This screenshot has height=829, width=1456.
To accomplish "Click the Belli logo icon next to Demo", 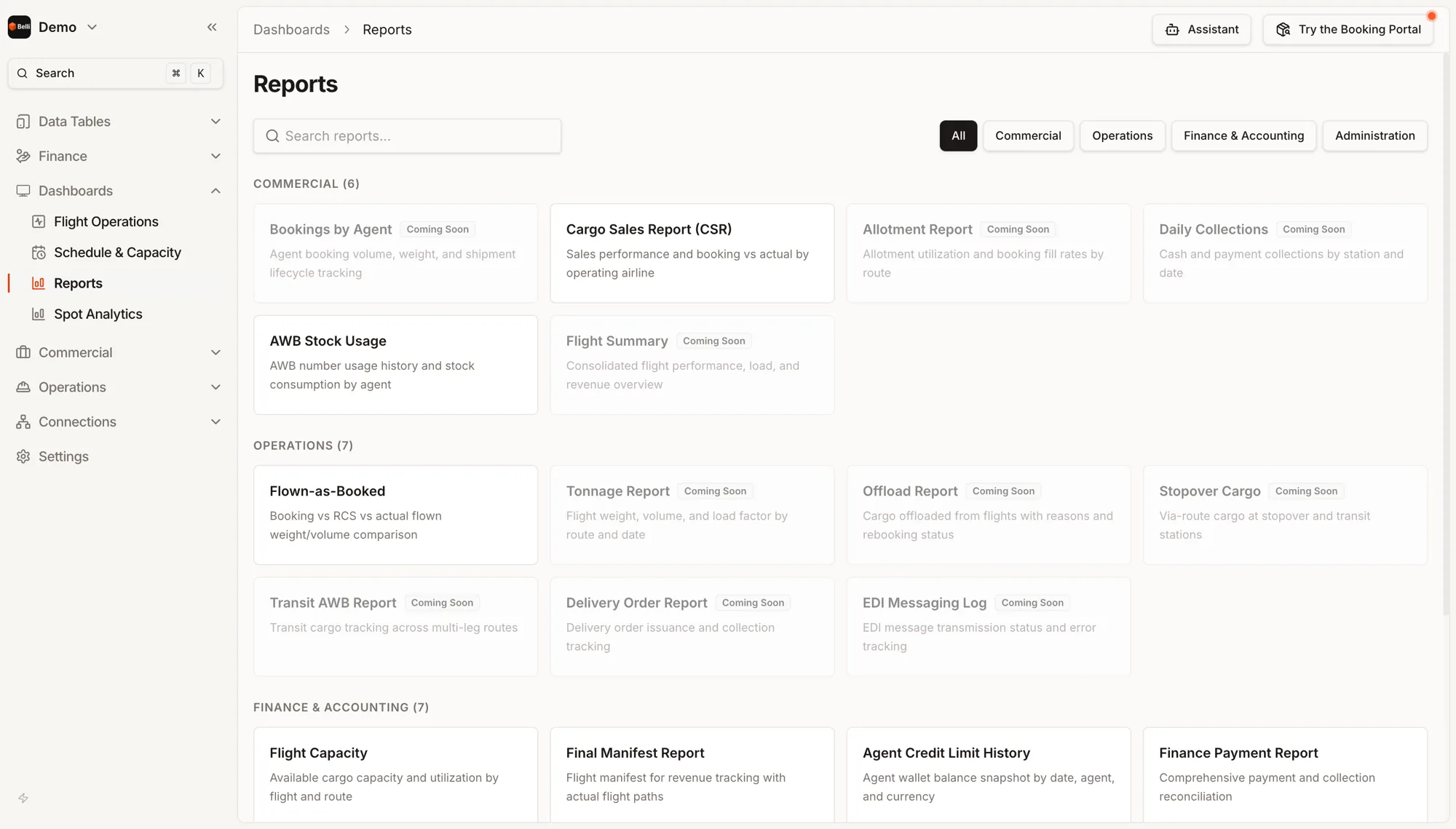I will (x=20, y=27).
